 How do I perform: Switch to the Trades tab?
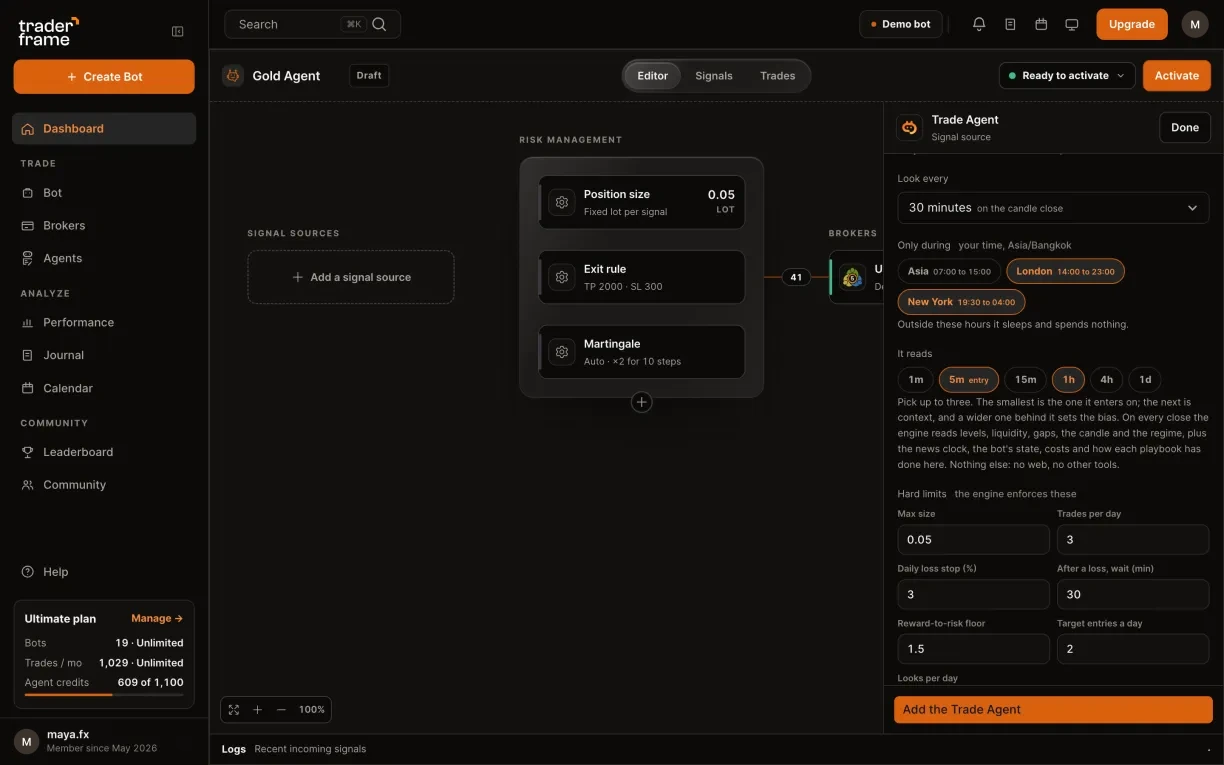(778, 76)
